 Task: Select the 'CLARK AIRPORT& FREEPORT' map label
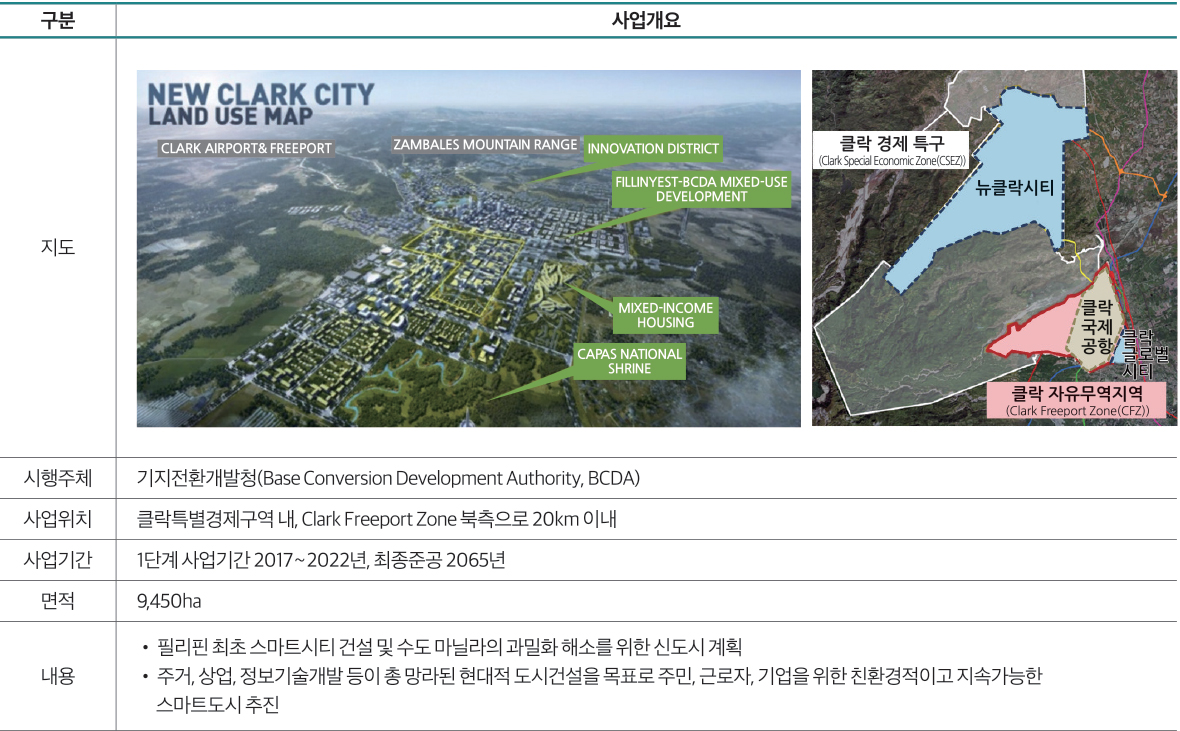click(246, 148)
